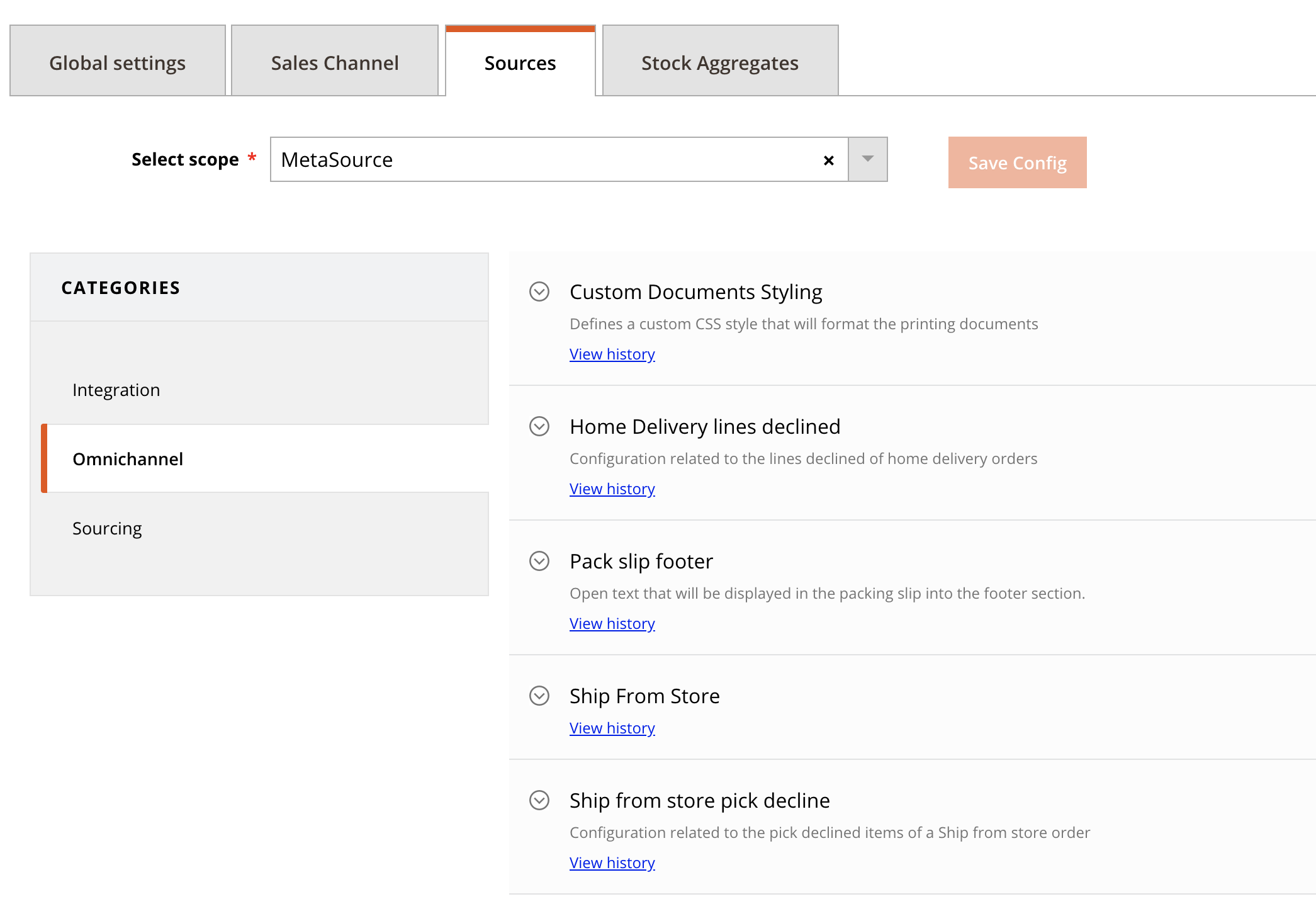Image resolution: width=1316 pixels, height=916 pixels.
Task: View history for Ship From Store
Action: tap(612, 728)
